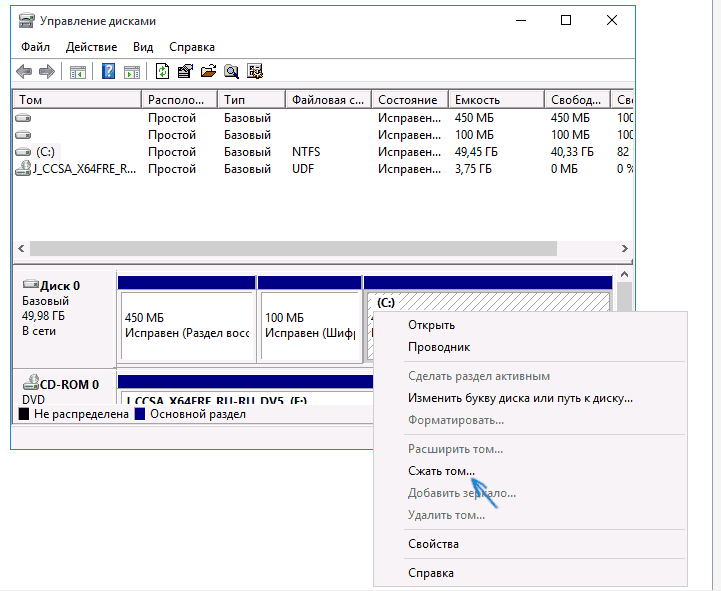721x591 pixels.
Task: Sort by the Располо... column header
Action: (179, 100)
